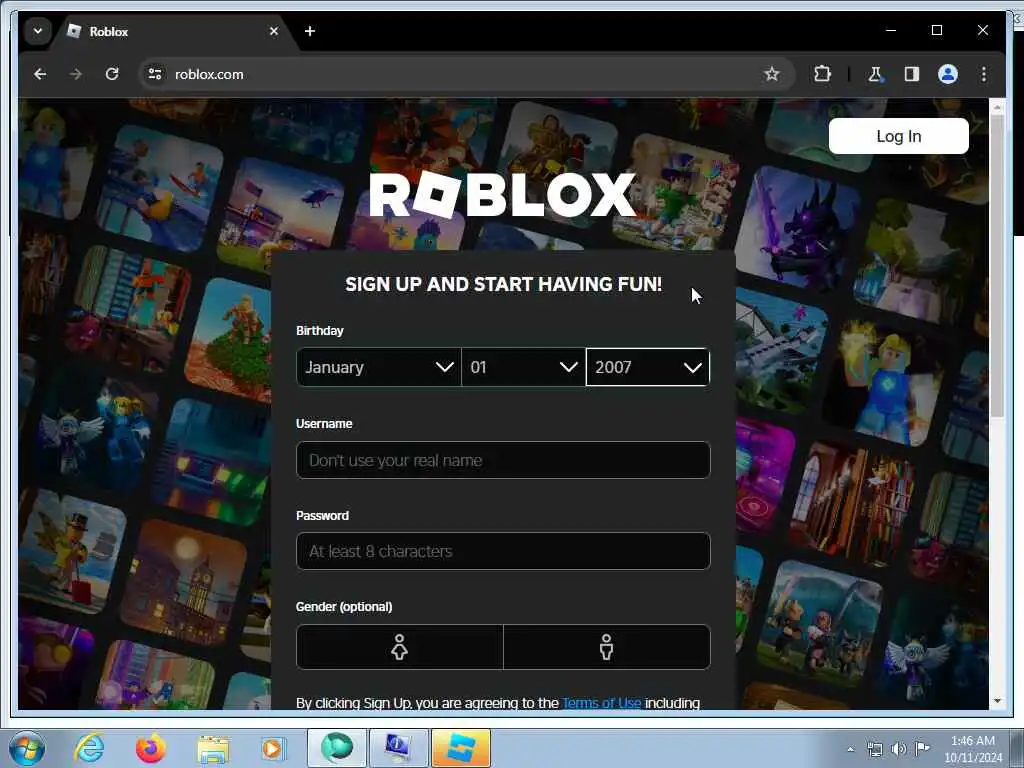Reload the Roblox page
This screenshot has height=768, width=1024.
click(112, 74)
